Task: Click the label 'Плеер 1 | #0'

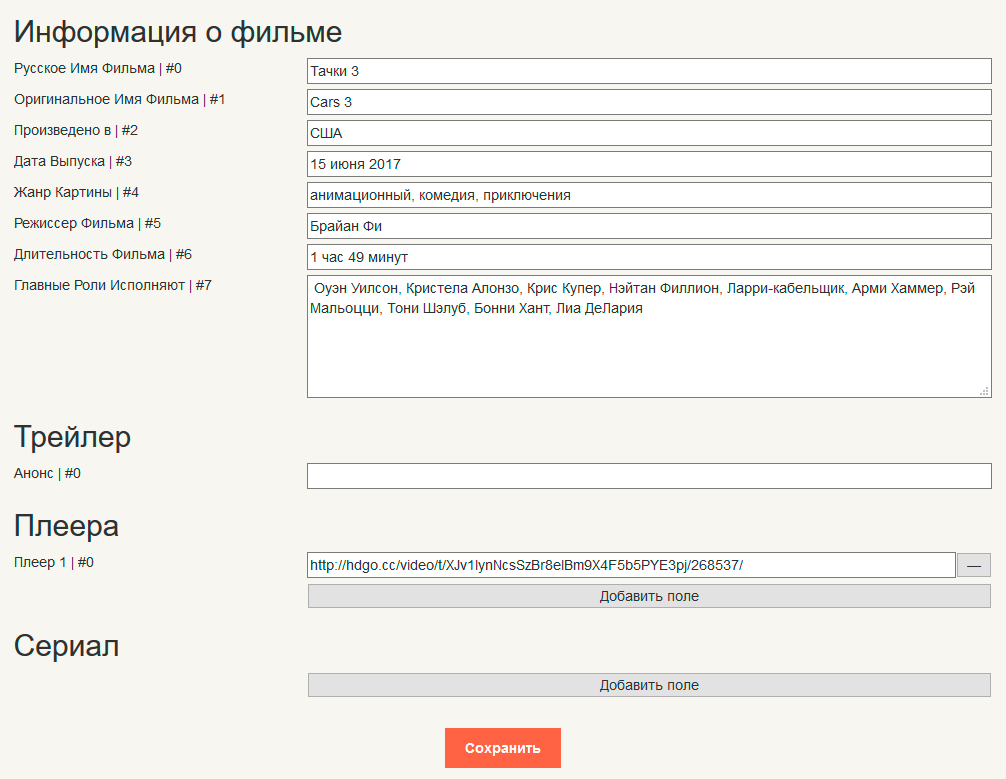Action: tap(54, 562)
